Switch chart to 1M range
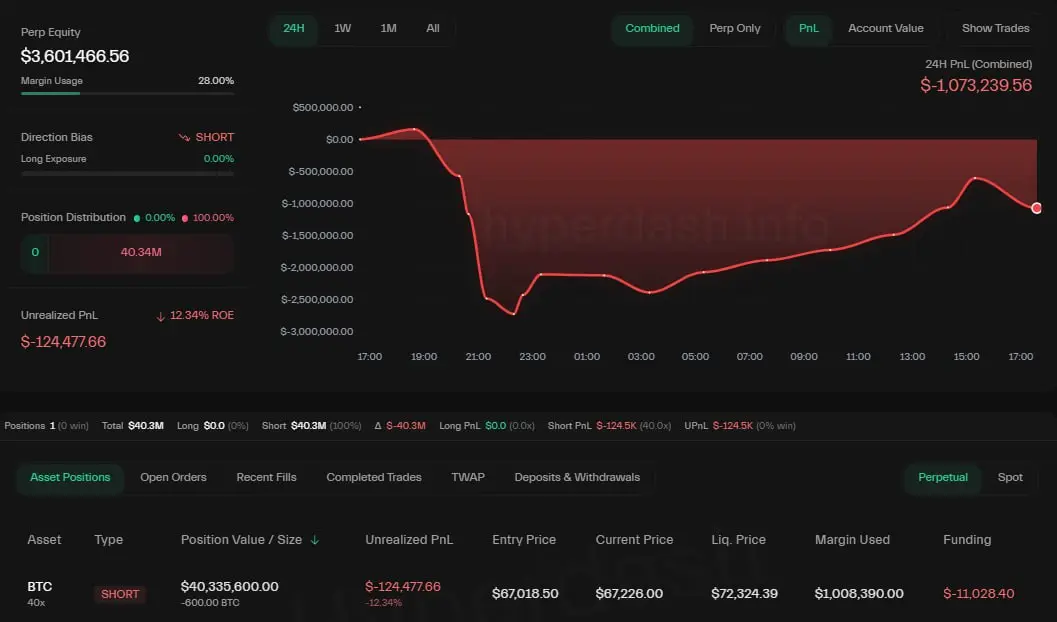 click(388, 28)
